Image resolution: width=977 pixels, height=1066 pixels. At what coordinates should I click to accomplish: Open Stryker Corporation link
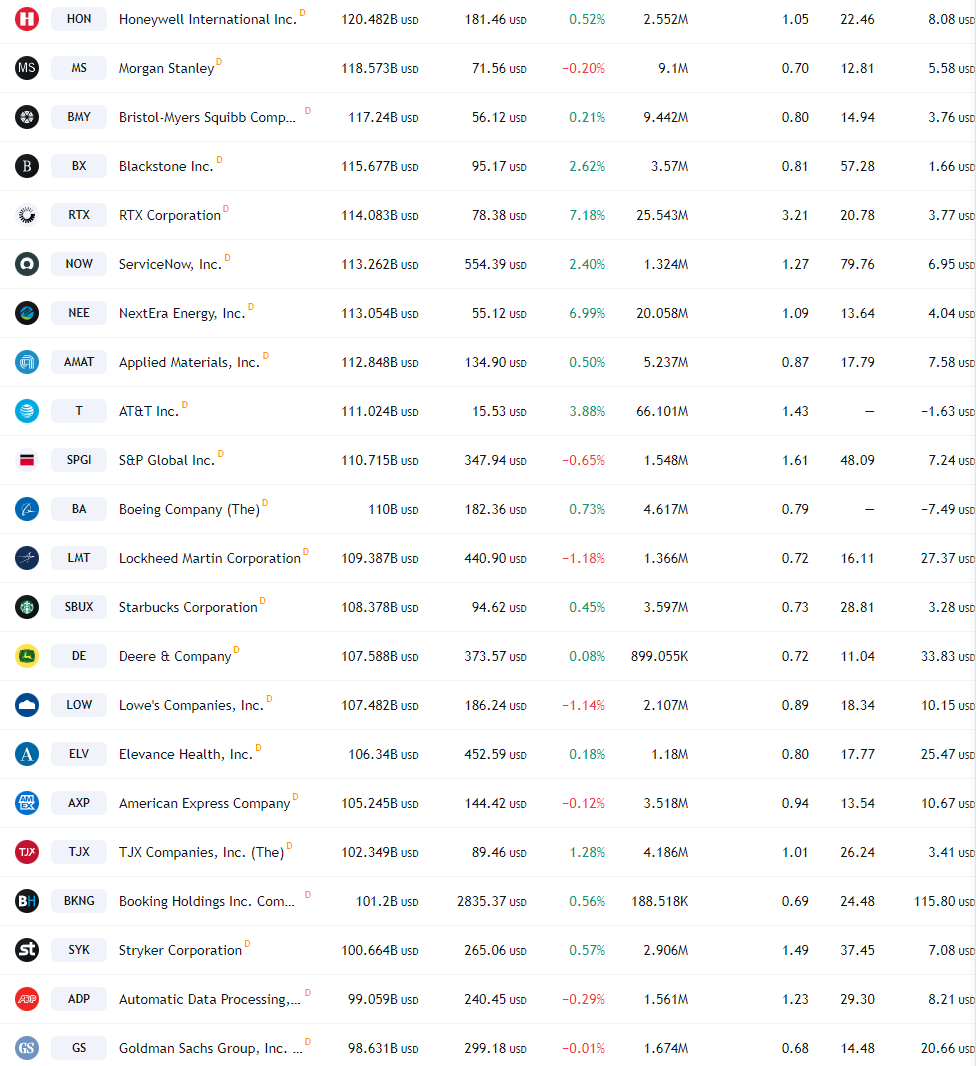(x=181, y=949)
